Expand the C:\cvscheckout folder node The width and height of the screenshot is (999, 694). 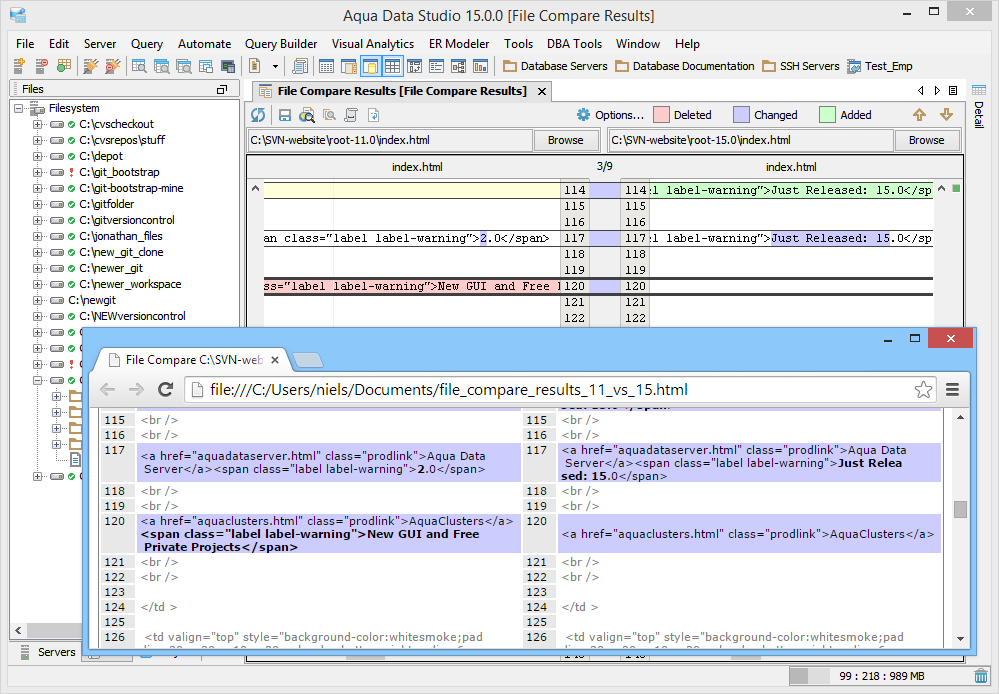click(37, 124)
